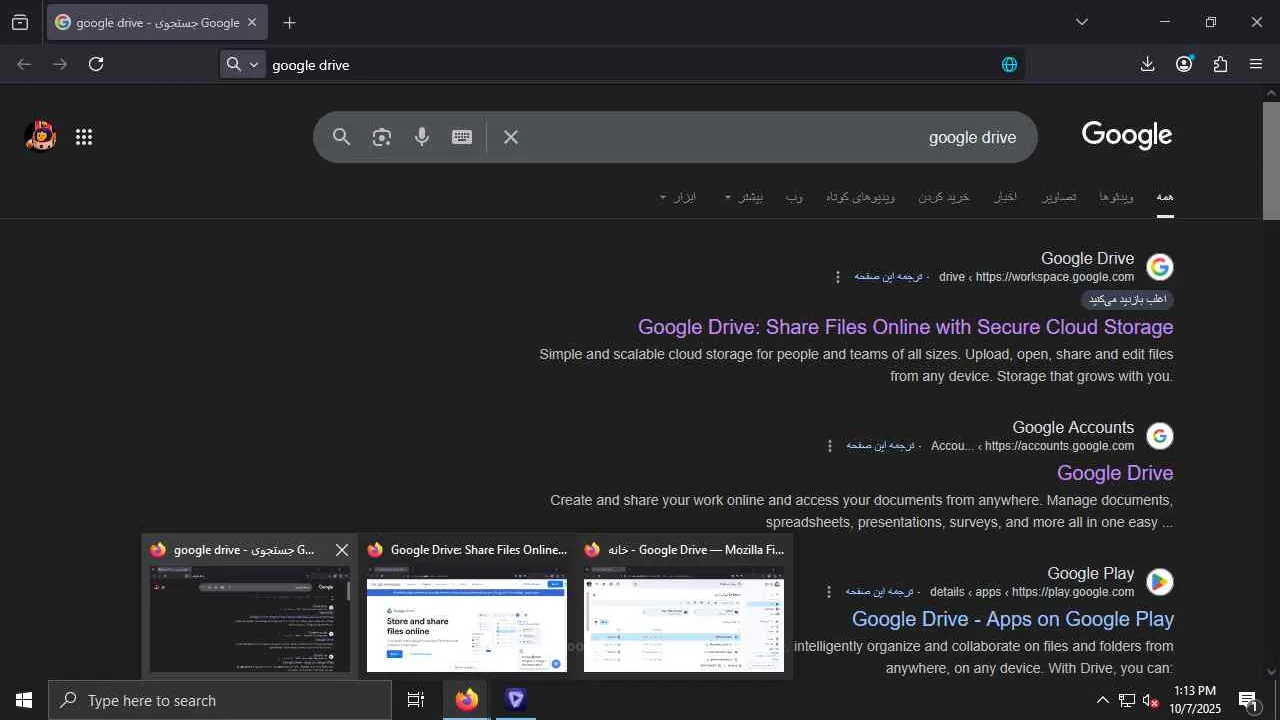
Task: Open the Firefox View tab list icon
Action: click(20, 22)
